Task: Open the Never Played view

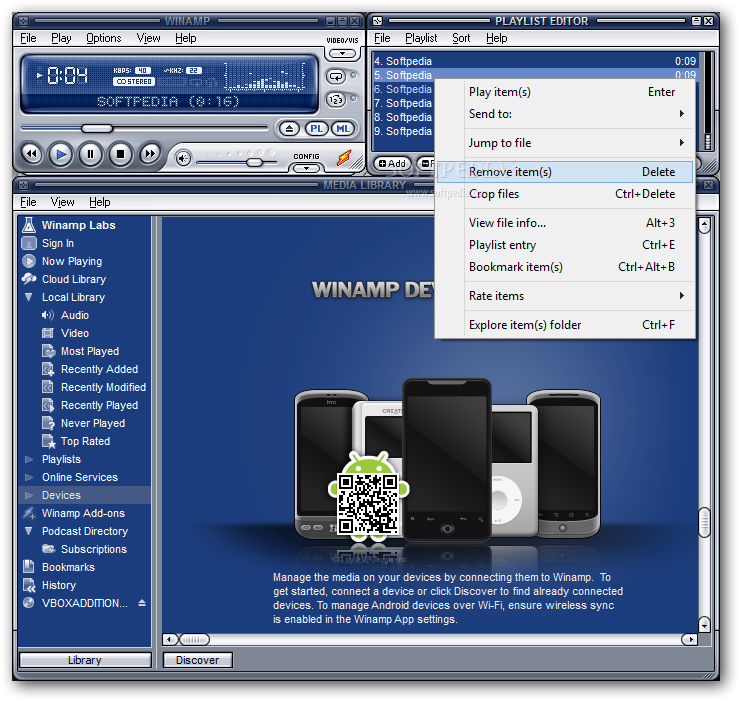Action: tap(92, 423)
